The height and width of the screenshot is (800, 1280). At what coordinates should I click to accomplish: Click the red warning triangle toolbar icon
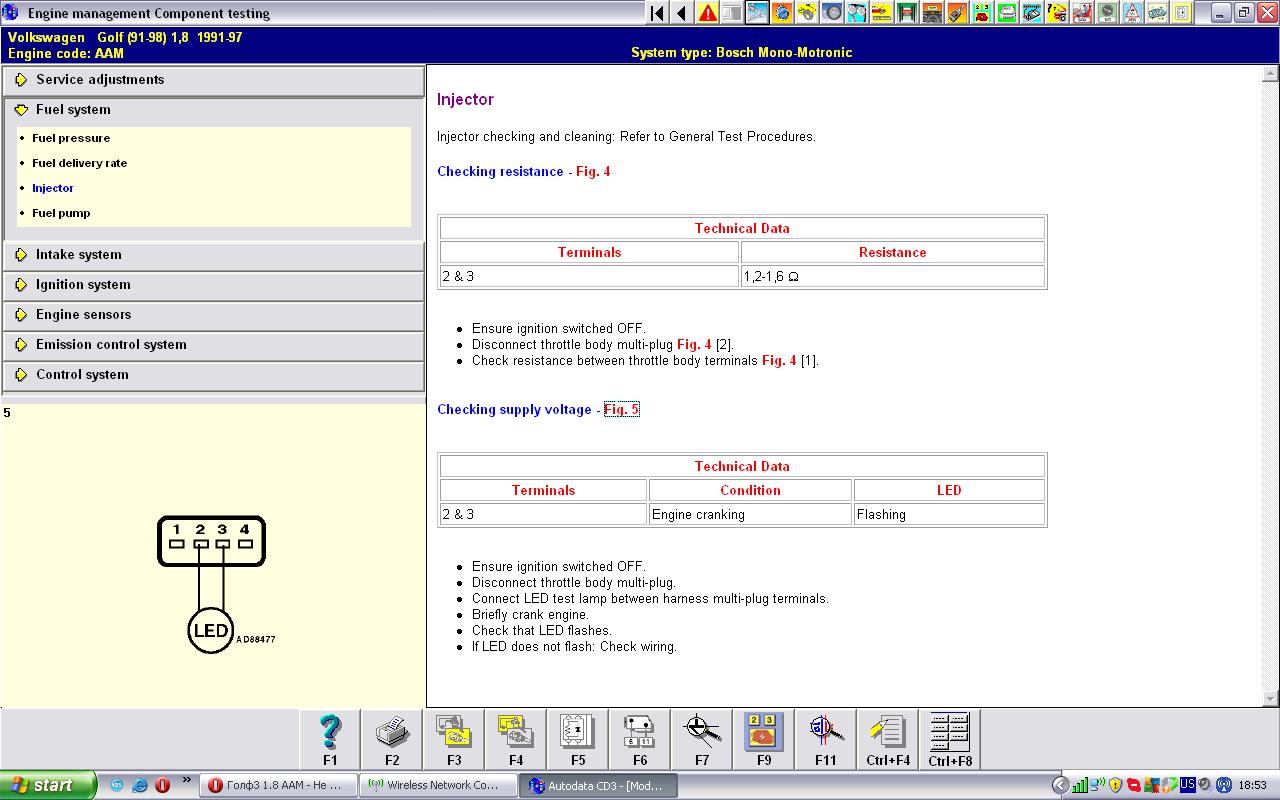[x=708, y=13]
